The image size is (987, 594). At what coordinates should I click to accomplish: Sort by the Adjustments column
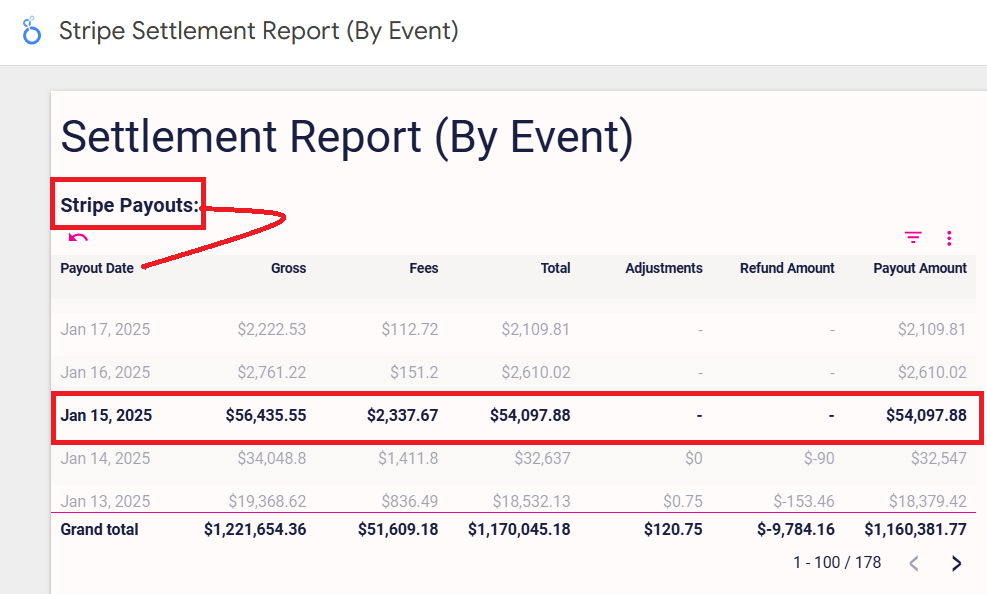(x=664, y=268)
